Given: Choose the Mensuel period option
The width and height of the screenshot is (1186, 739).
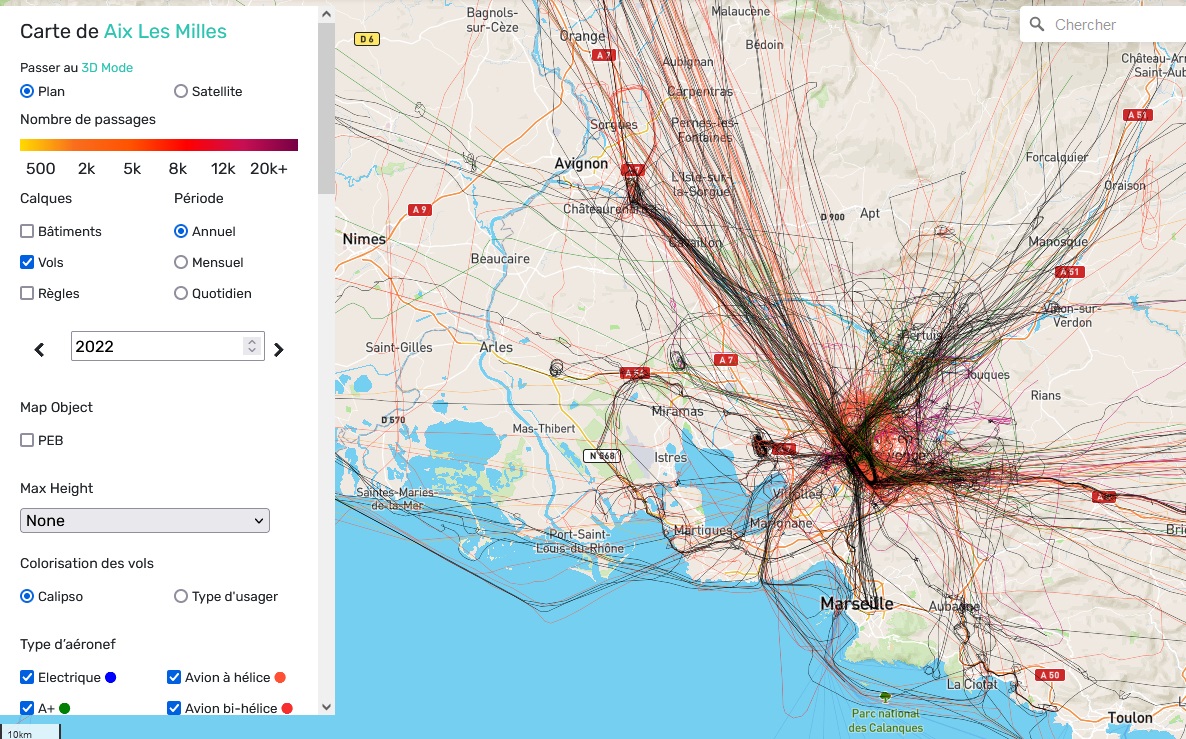Looking at the screenshot, I should click(x=181, y=262).
